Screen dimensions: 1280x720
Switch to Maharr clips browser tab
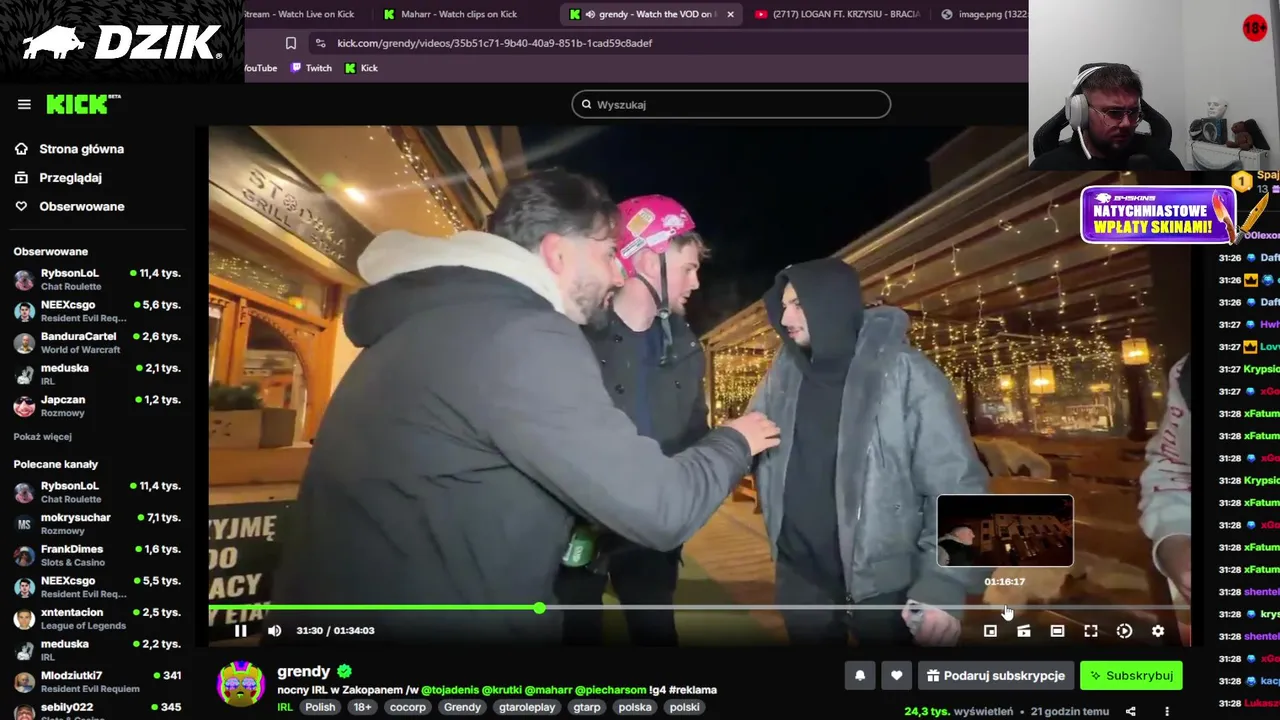(458, 14)
